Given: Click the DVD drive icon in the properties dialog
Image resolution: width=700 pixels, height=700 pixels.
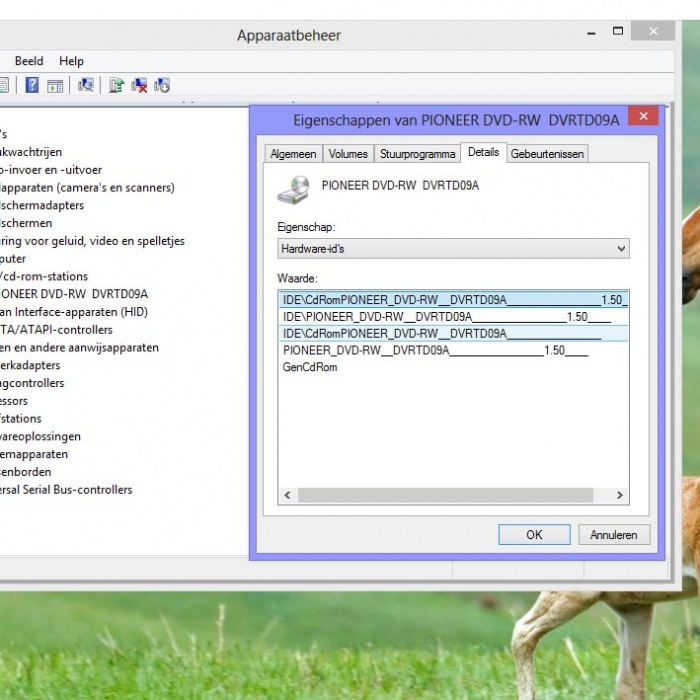Looking at the screenshot, I should coord(293,187).
